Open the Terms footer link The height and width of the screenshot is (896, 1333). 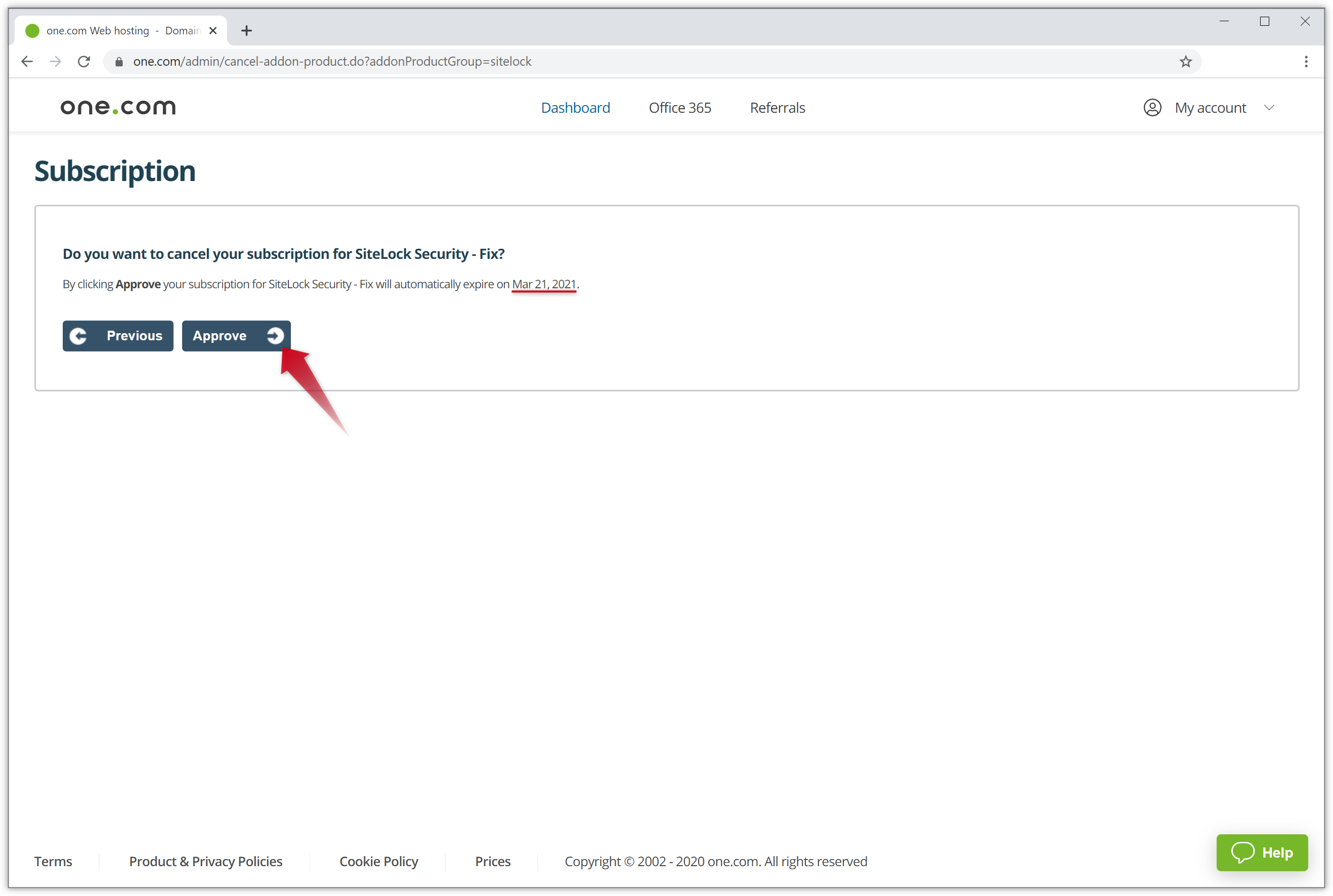[x=53, y=861]
